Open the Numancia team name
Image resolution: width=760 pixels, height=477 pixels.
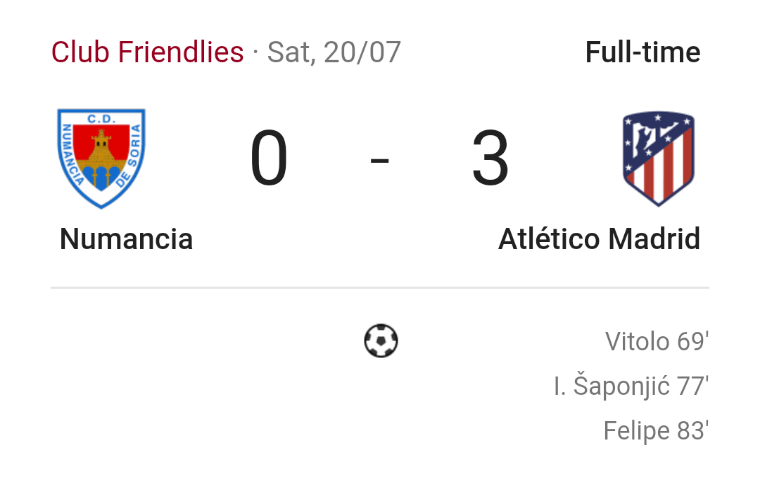[126, 239]
